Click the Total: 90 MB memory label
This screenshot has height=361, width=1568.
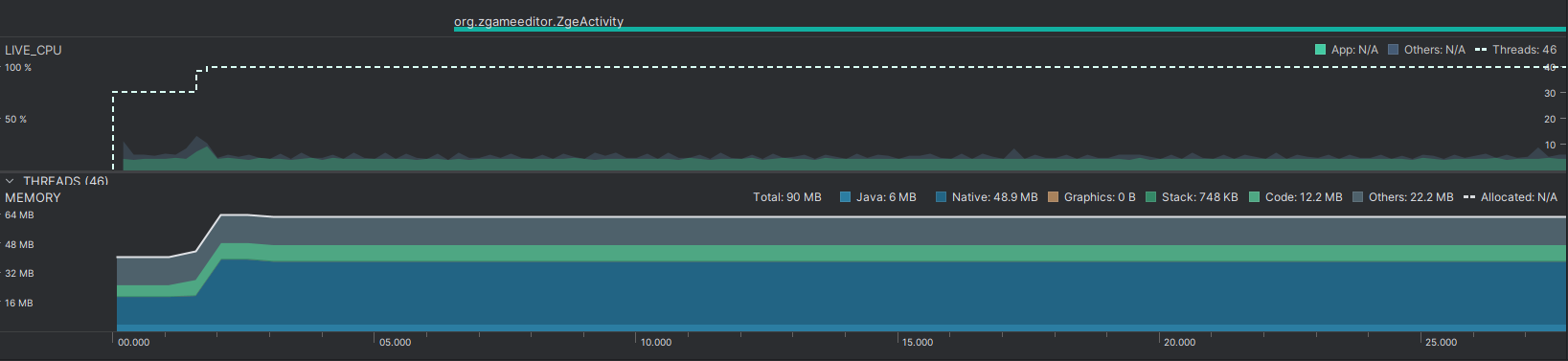click(787, 197)
